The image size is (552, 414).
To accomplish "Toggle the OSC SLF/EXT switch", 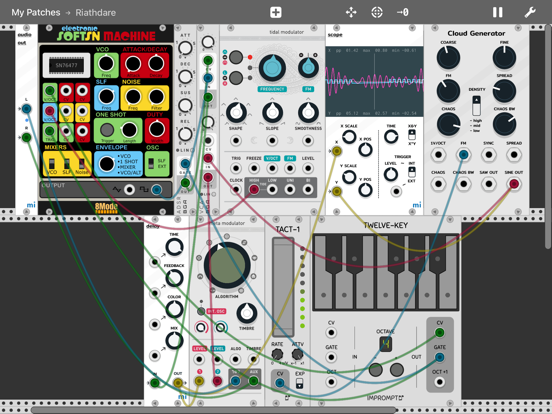I will click(151, 163).
